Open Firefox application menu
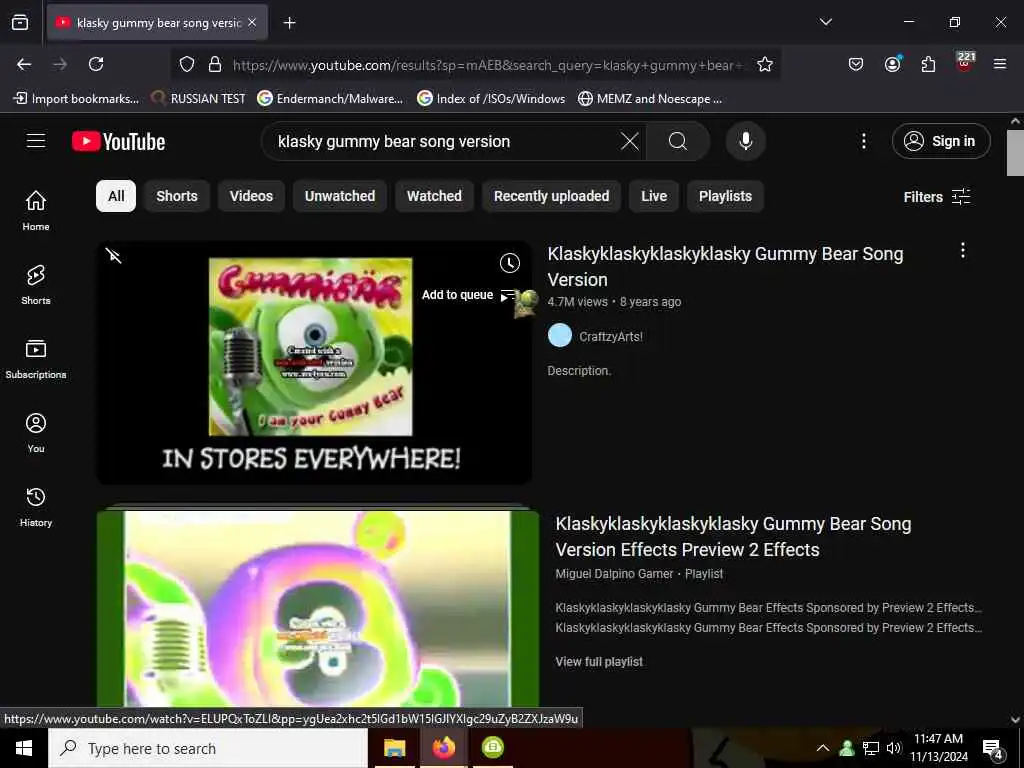This screenshot has width=1024, height=768. pos(1000,64)
